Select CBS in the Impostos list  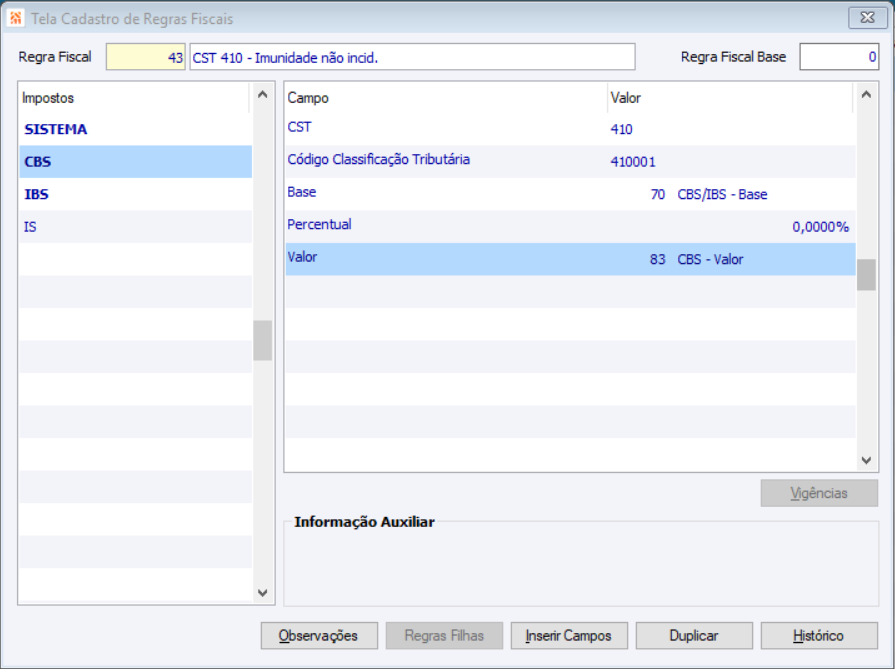pyautogui.click(x=135, y=162)
